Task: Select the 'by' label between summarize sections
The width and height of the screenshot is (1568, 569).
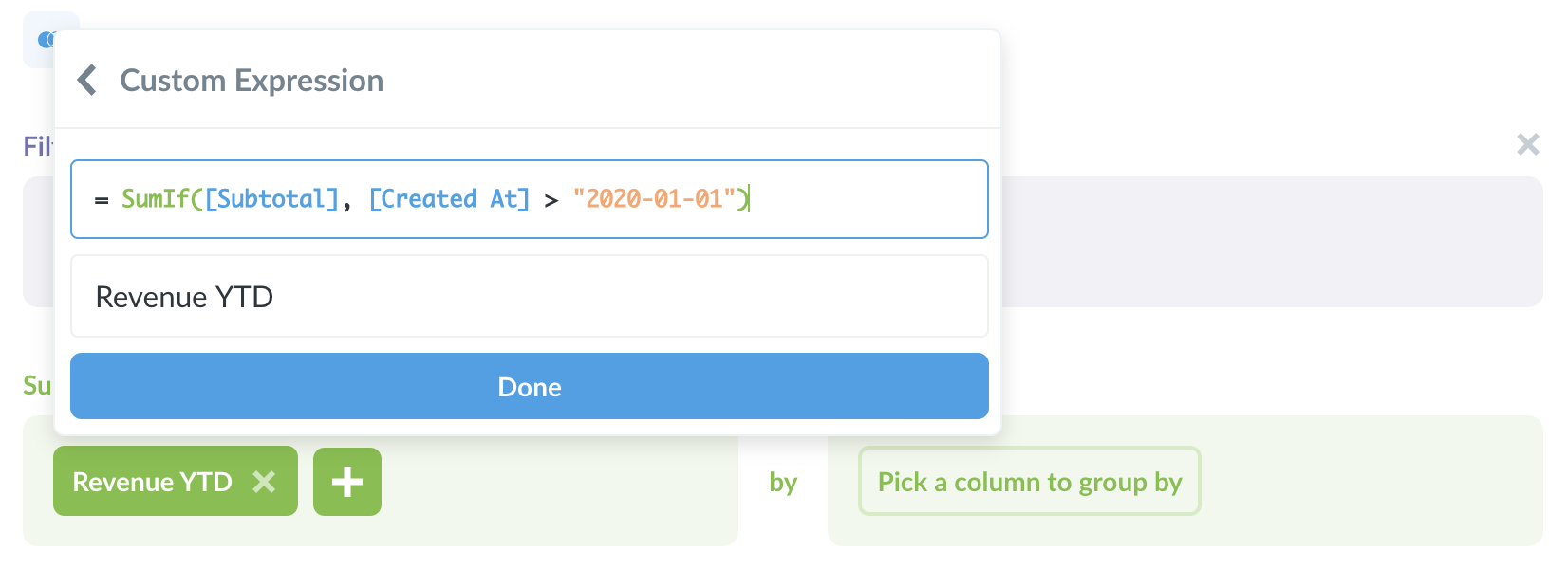Action: 784,482
